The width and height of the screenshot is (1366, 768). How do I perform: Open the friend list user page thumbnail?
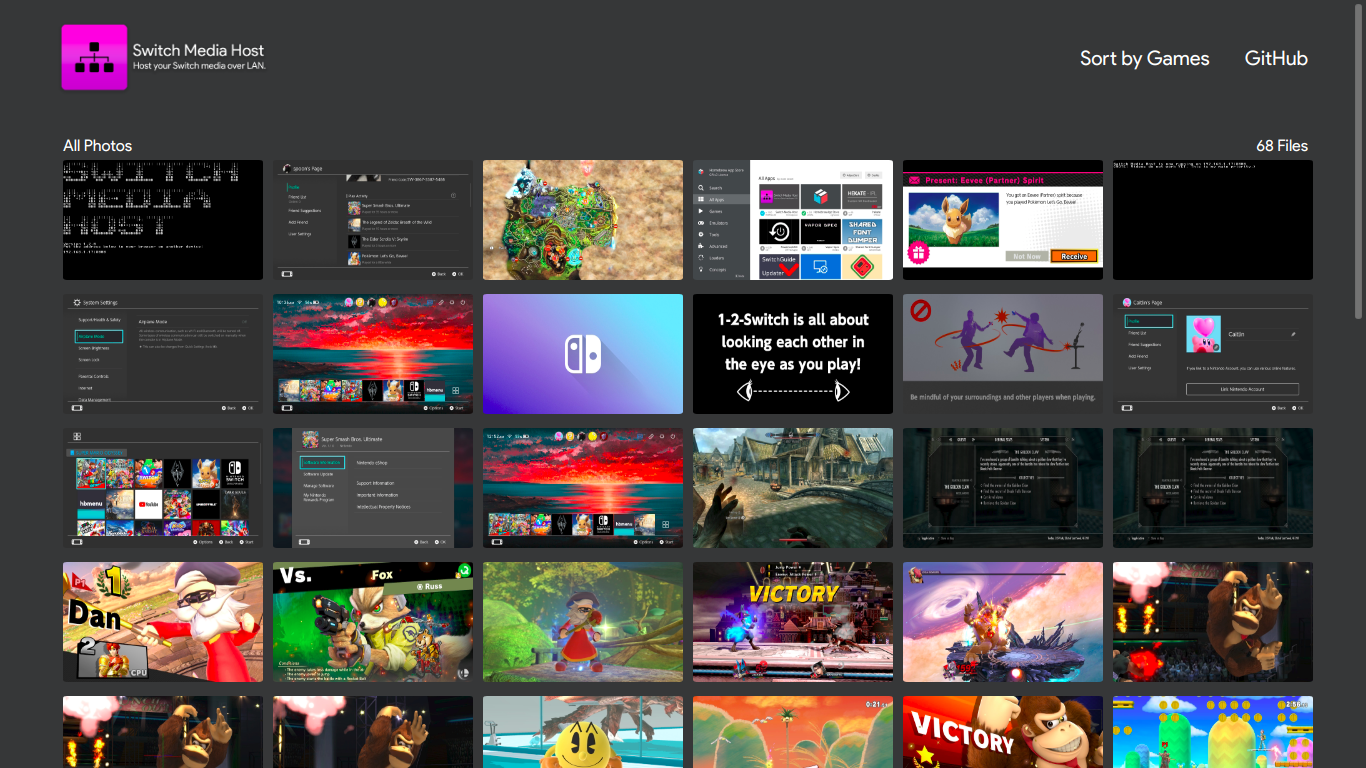[x=373, y=220]
